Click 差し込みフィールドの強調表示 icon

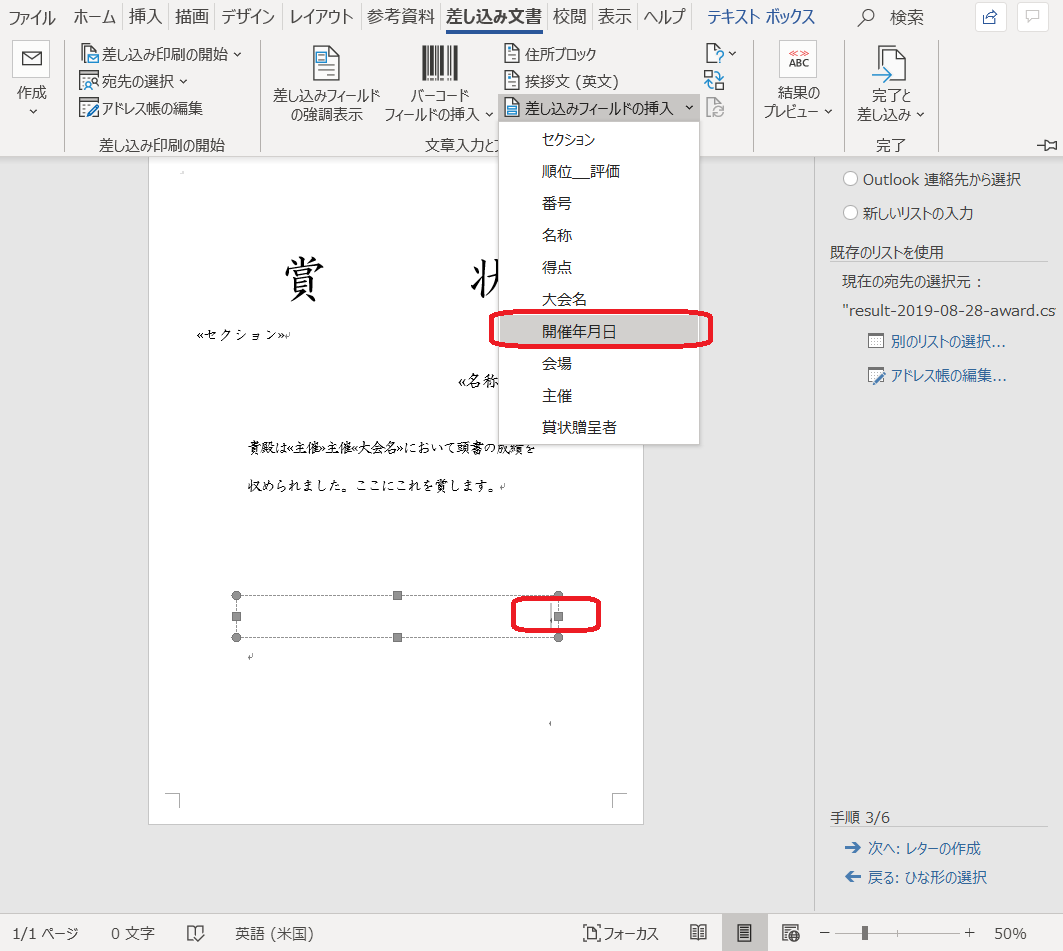pos(326,63)
